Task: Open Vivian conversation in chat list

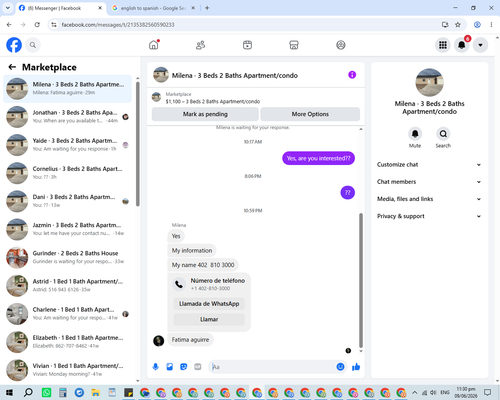Action: click(67, 370)
